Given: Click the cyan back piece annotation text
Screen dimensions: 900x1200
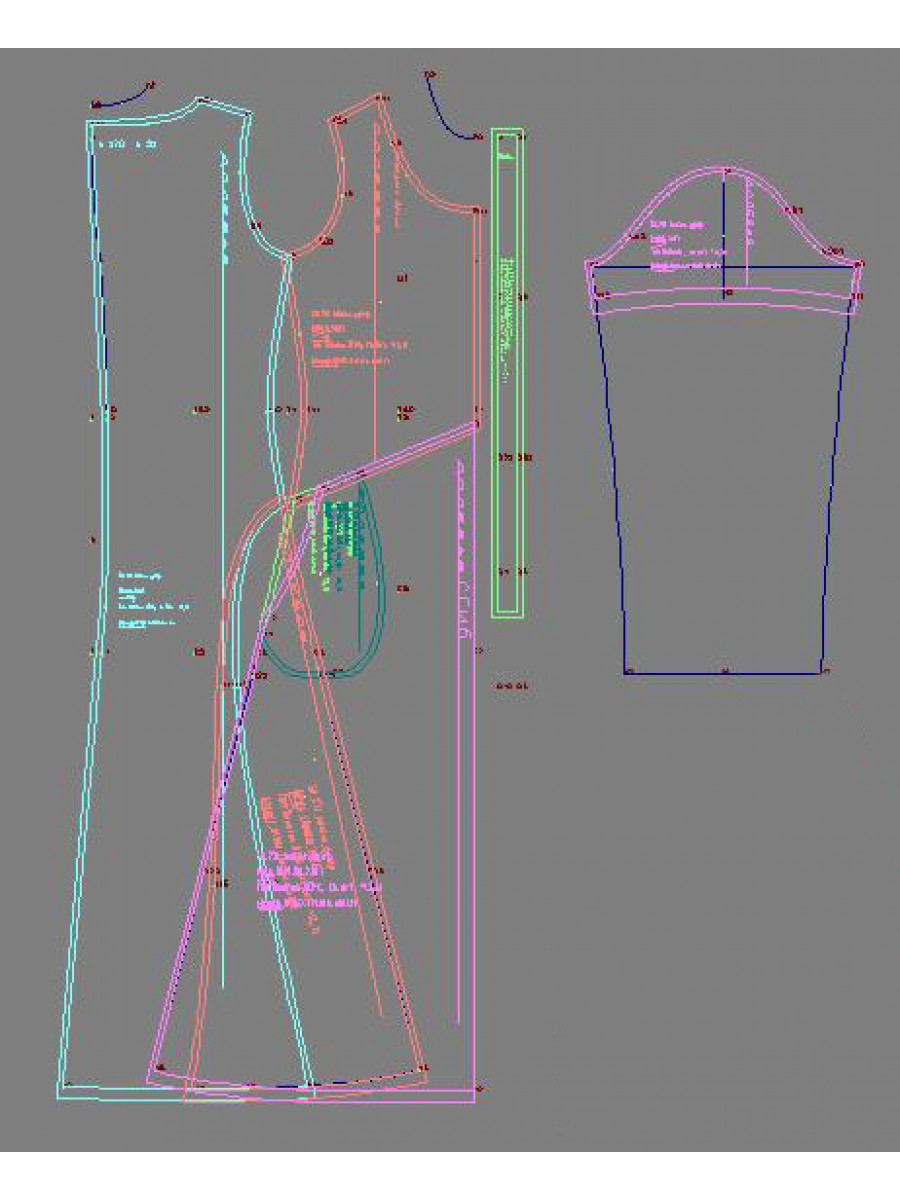Looking at the screenshot, I should (x=150, y=599).
